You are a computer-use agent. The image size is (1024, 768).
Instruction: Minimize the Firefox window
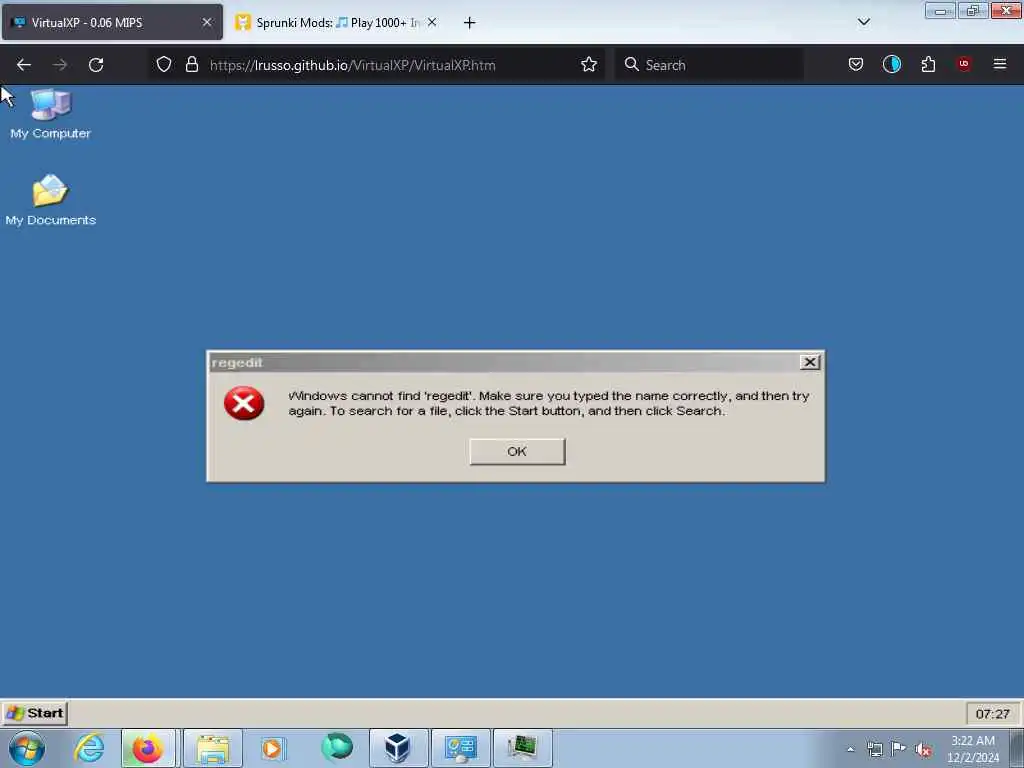[x=940, y=10]
